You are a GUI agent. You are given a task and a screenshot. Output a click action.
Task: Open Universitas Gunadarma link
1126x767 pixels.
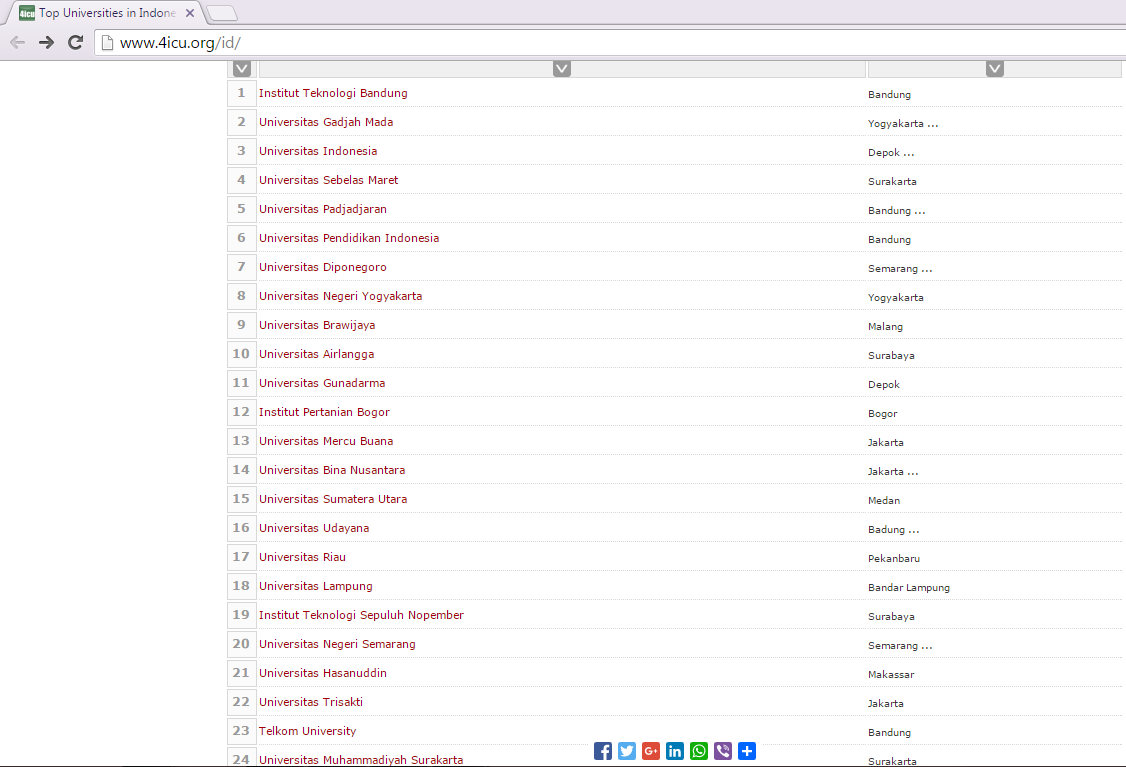[x=322, y=383]
